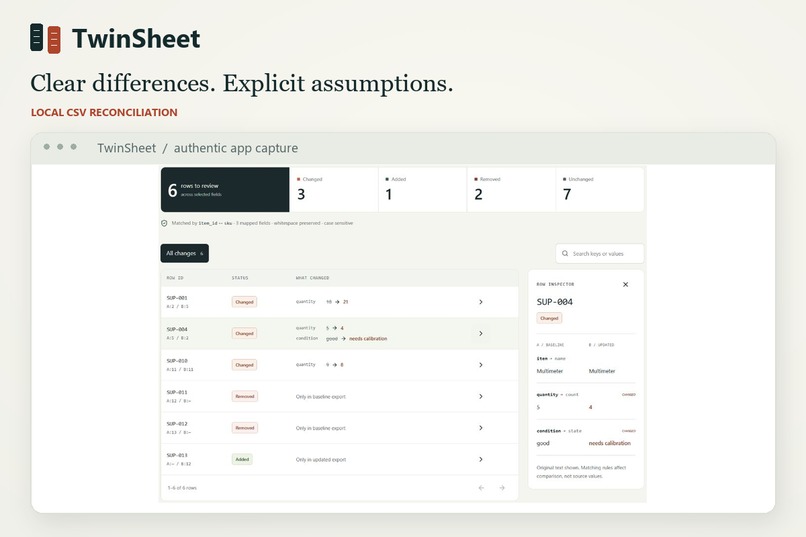The image size is (806, 537).
Task: Click the 'quantity' field label in inspector
Action: (x=547, y=395)
